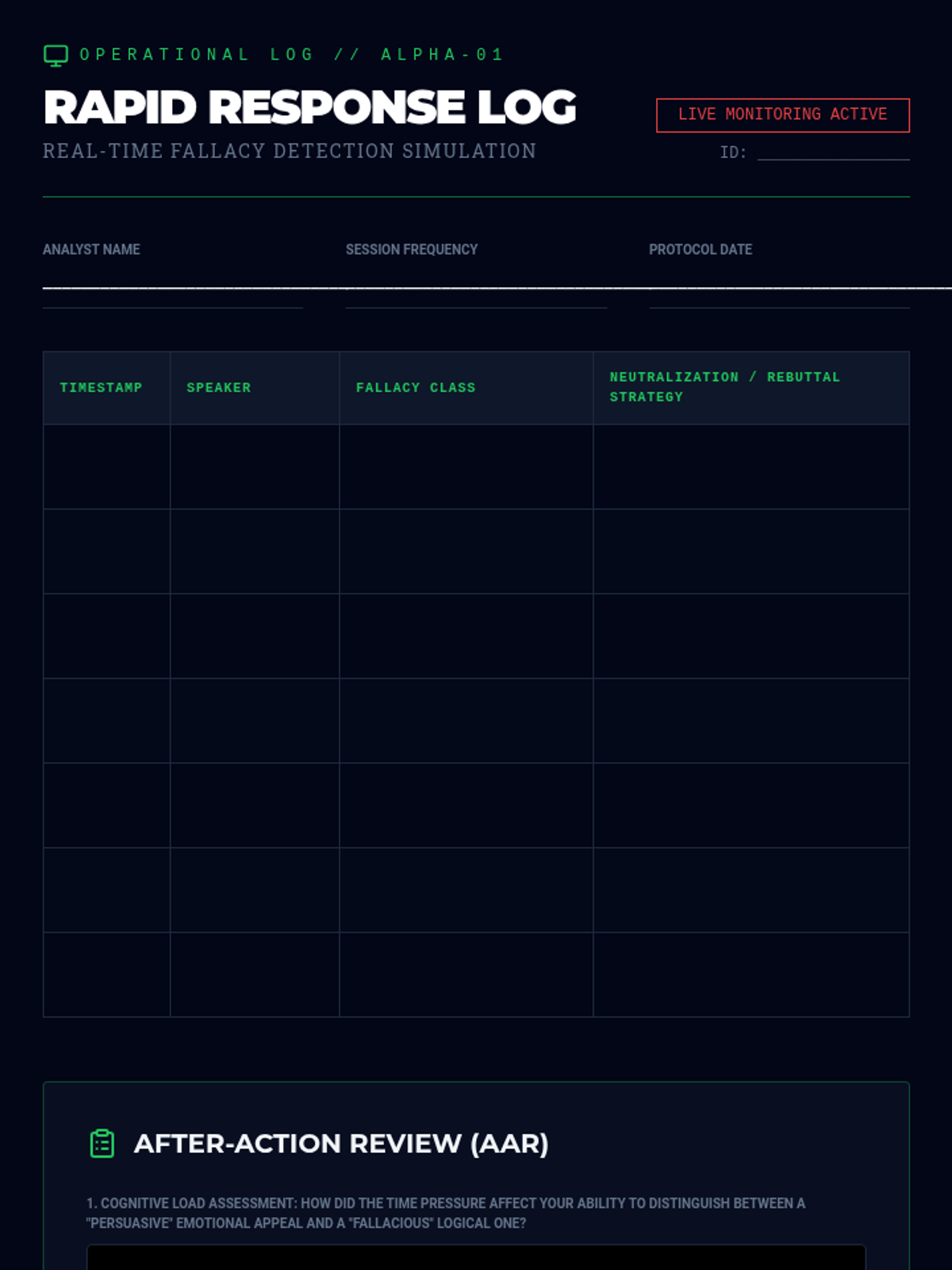The height and width of the screenshot is (1270, 952).
Task: Click third row Rebuttal Strategy cell
Action: [750, 636]
